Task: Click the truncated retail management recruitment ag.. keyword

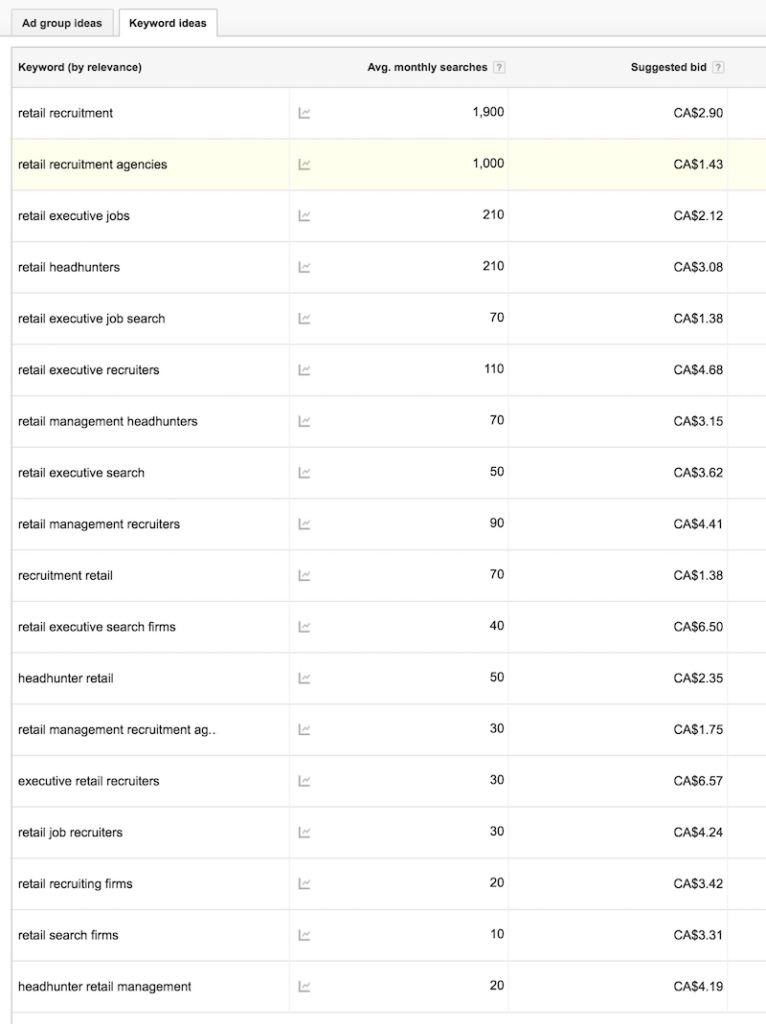Action: point(116,730)
